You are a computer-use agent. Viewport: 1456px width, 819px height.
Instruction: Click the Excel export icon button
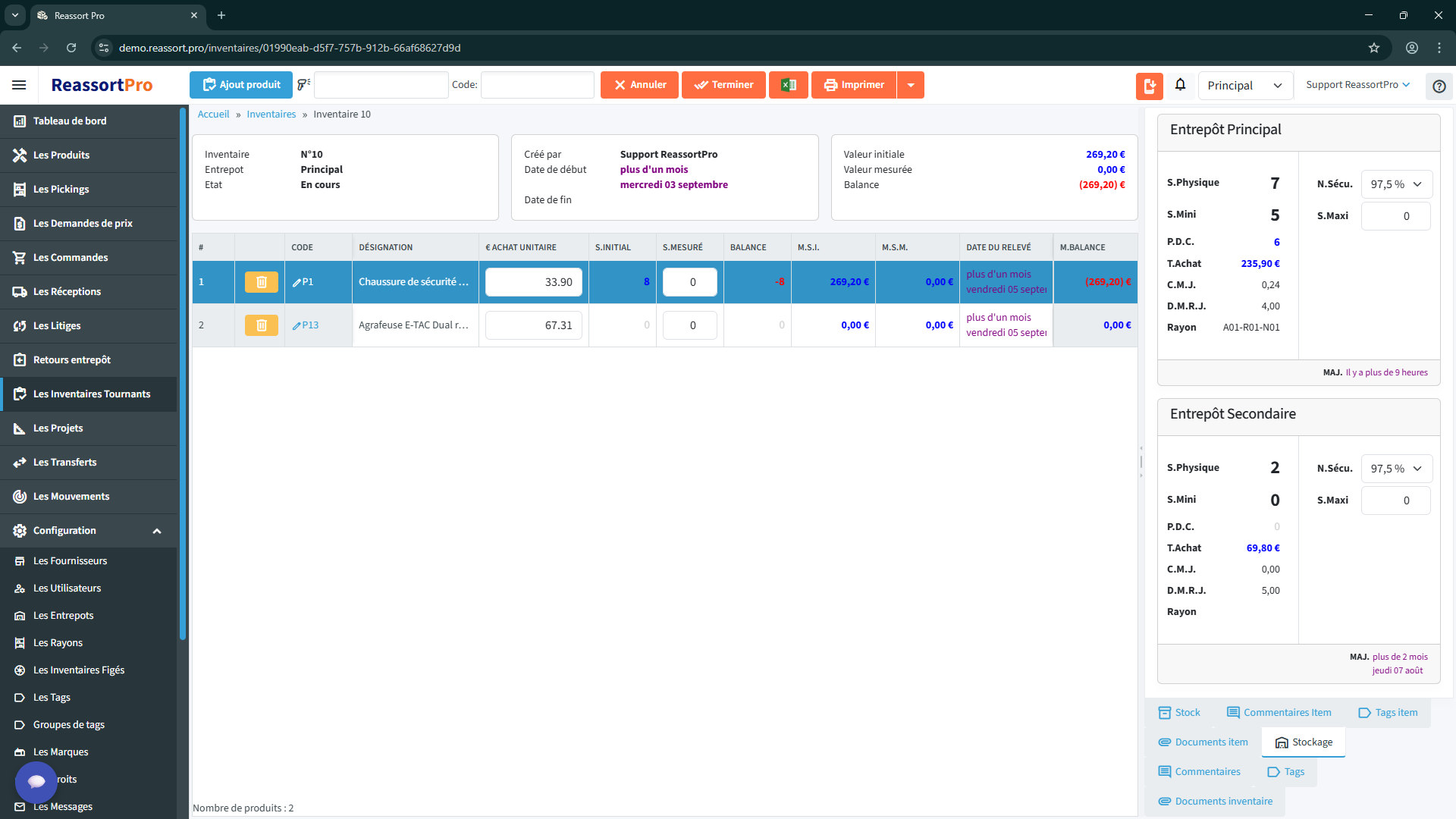tap(788, 85)
